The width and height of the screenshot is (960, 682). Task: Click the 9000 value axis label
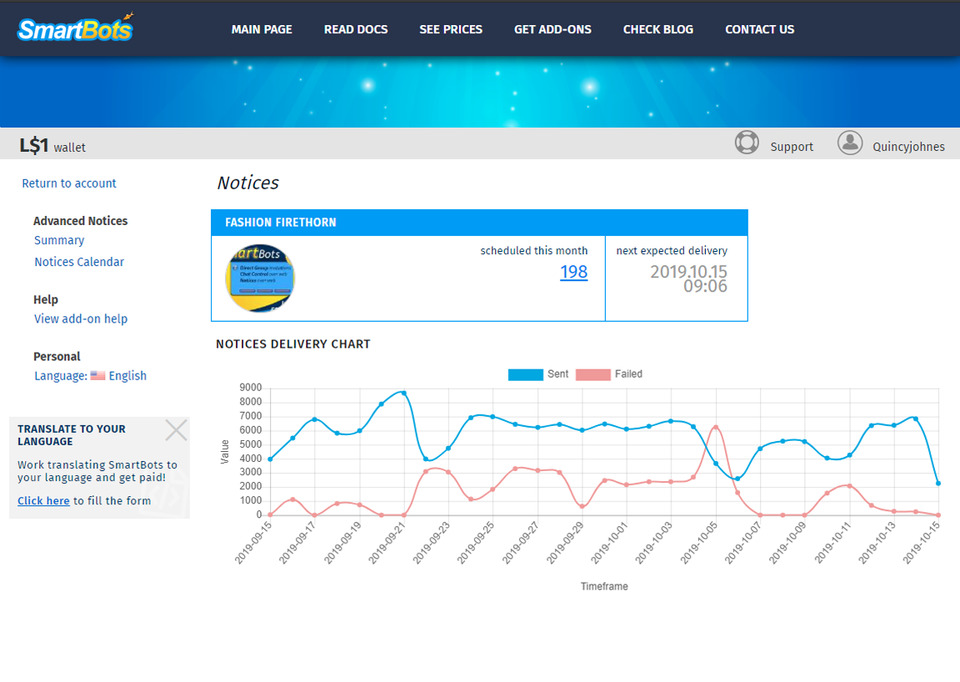[x=250, y=388]
